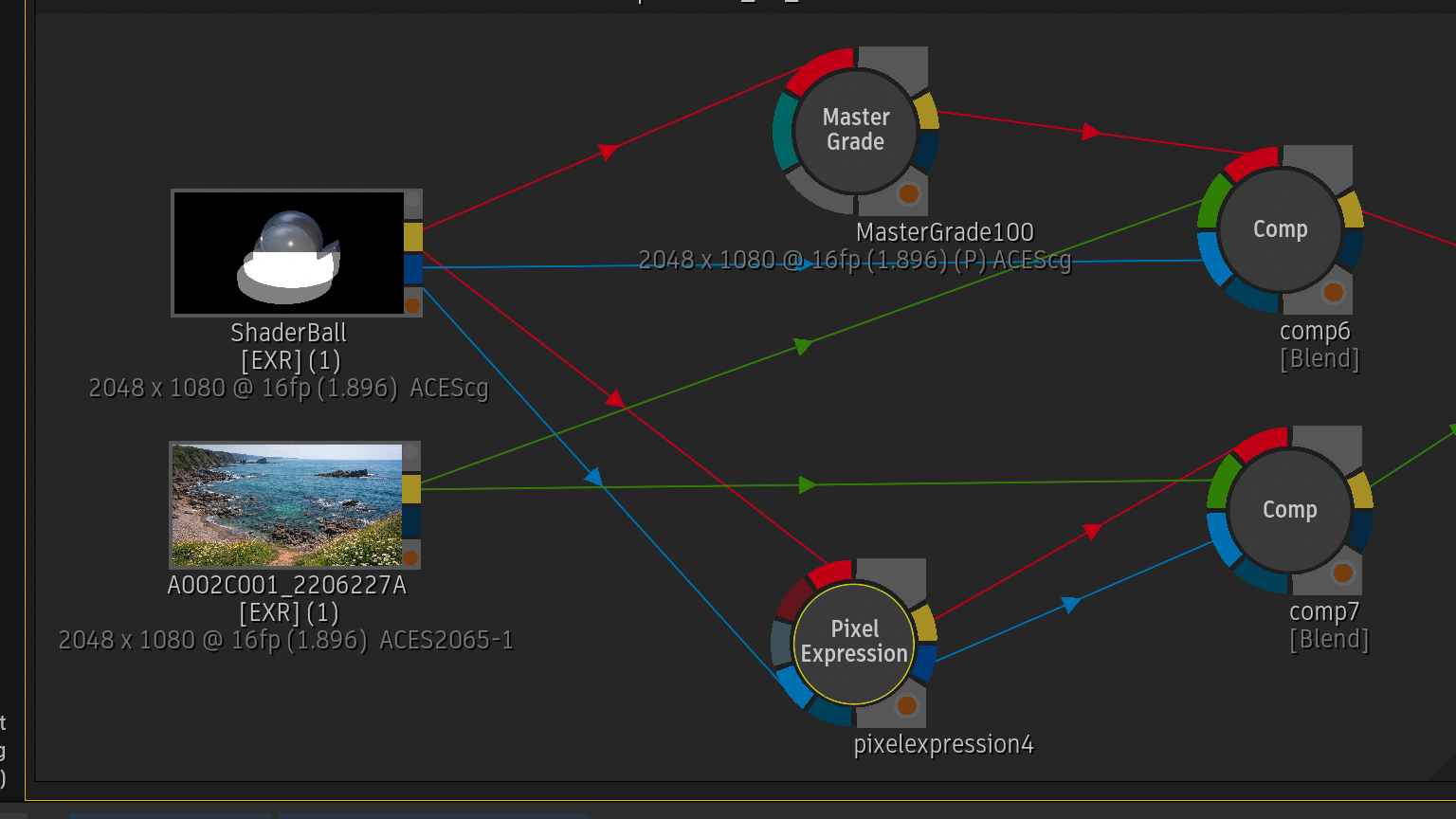Click the "[EXR] (1)" label under ShaderBall
This screenshot has height=819, width=1456.
tap(290, 361)
